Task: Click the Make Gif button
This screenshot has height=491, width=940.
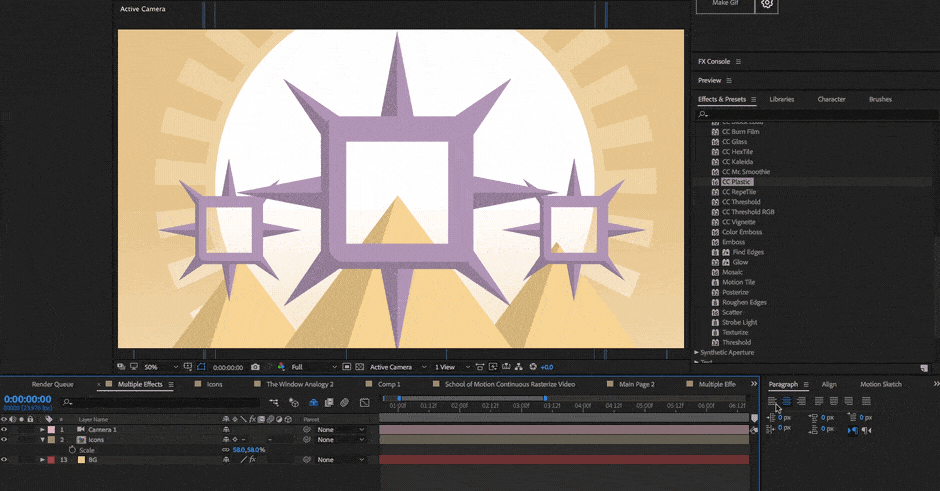Action: [725, 4]
